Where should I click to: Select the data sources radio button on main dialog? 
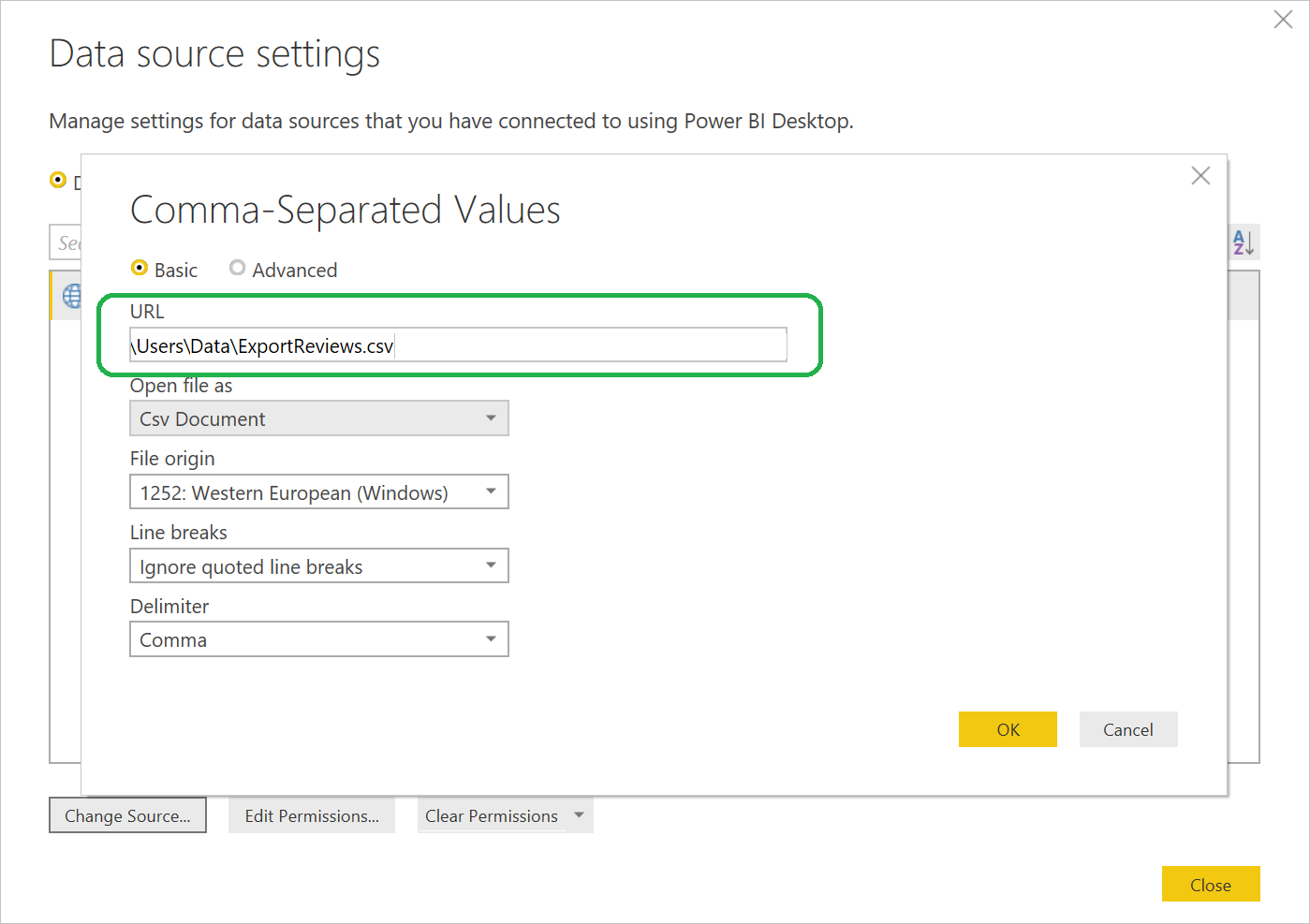58,180
